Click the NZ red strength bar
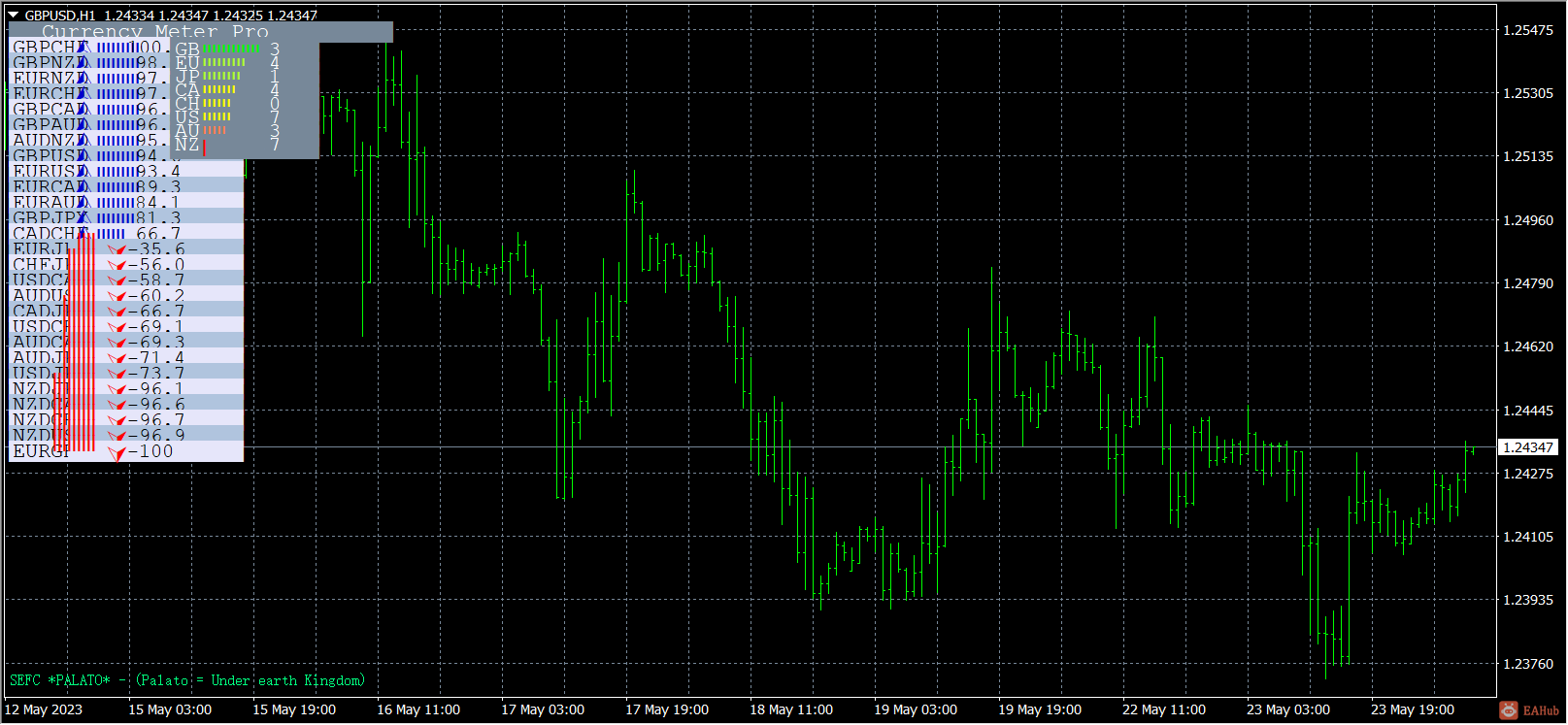 tap(204, 146)
